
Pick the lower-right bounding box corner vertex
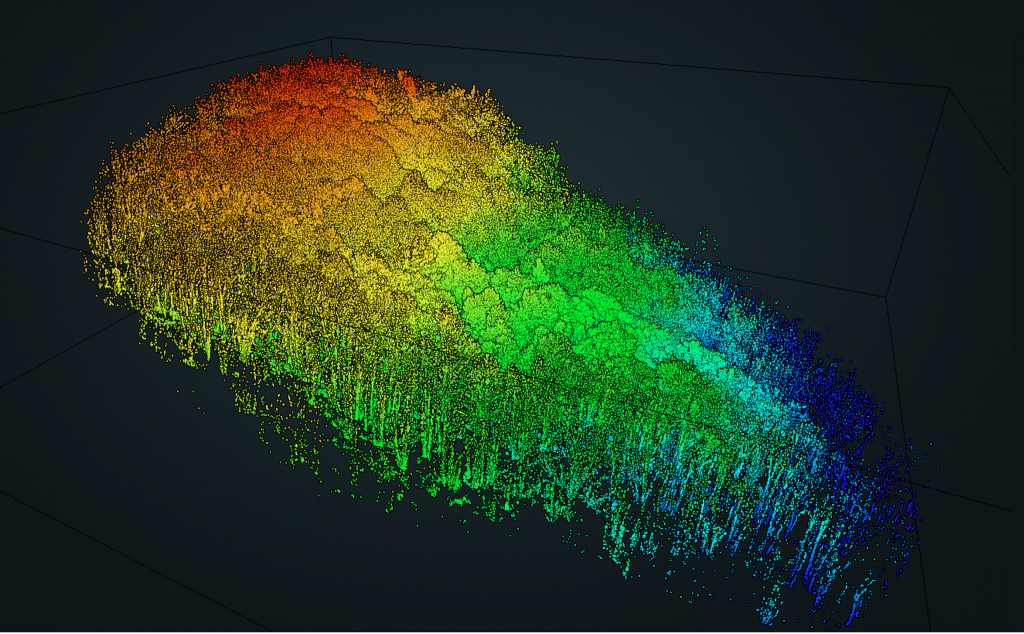click(886, 296)
